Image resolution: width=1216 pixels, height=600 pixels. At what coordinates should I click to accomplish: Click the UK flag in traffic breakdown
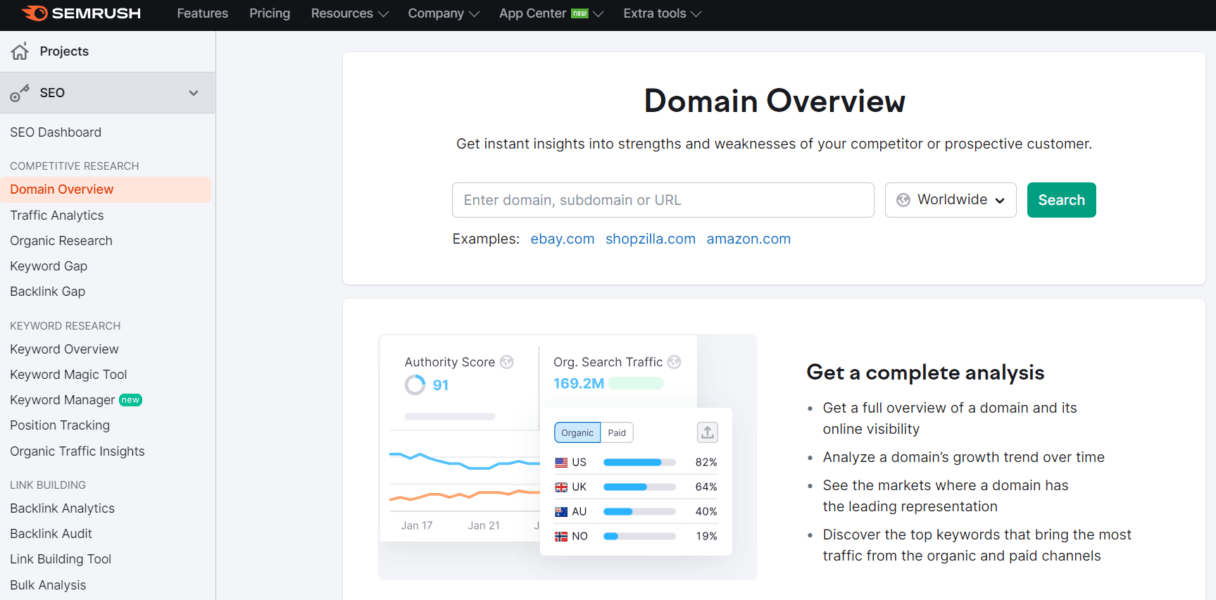(560, 486)
